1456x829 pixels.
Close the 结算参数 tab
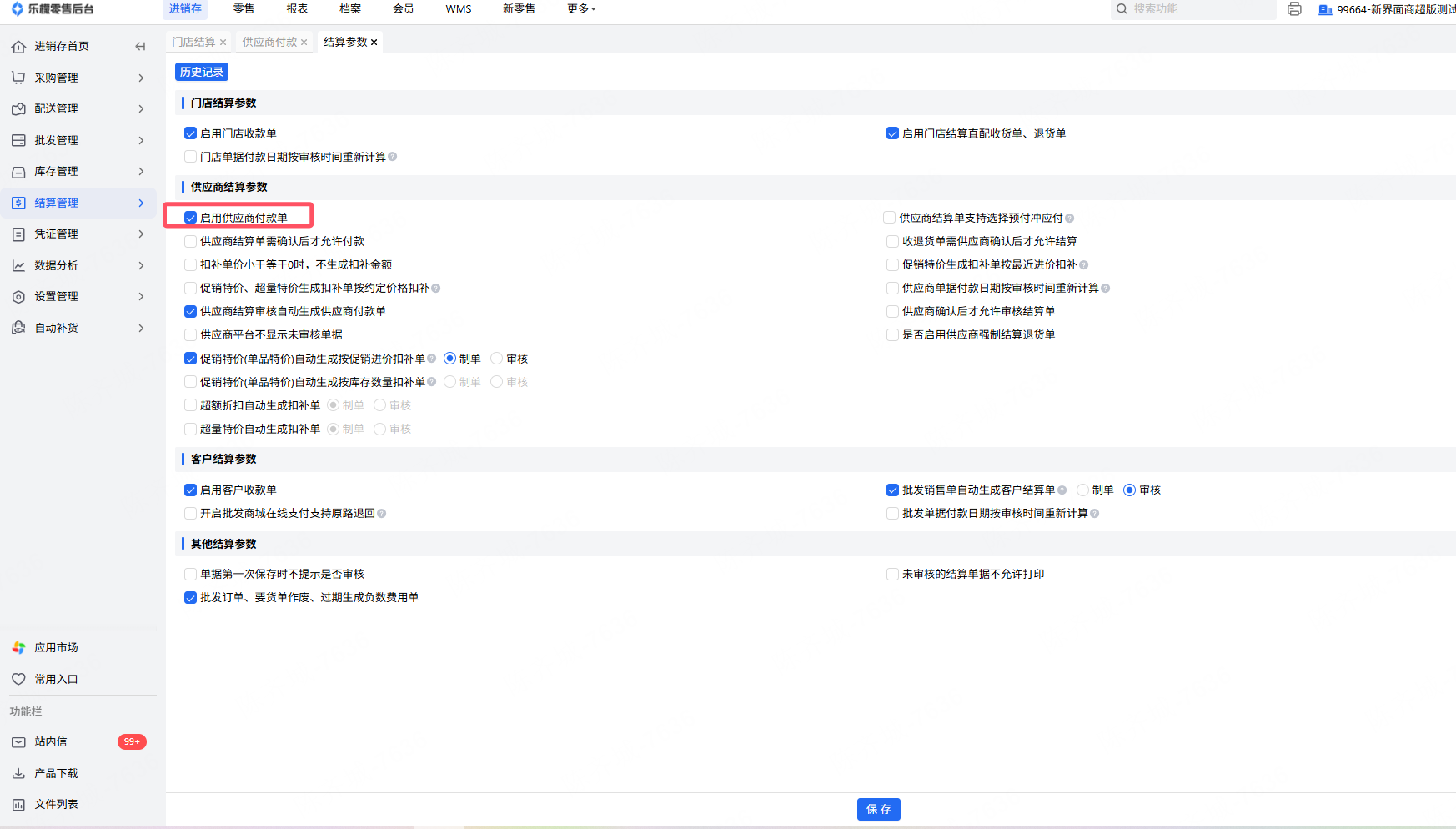tap(374, 43)
